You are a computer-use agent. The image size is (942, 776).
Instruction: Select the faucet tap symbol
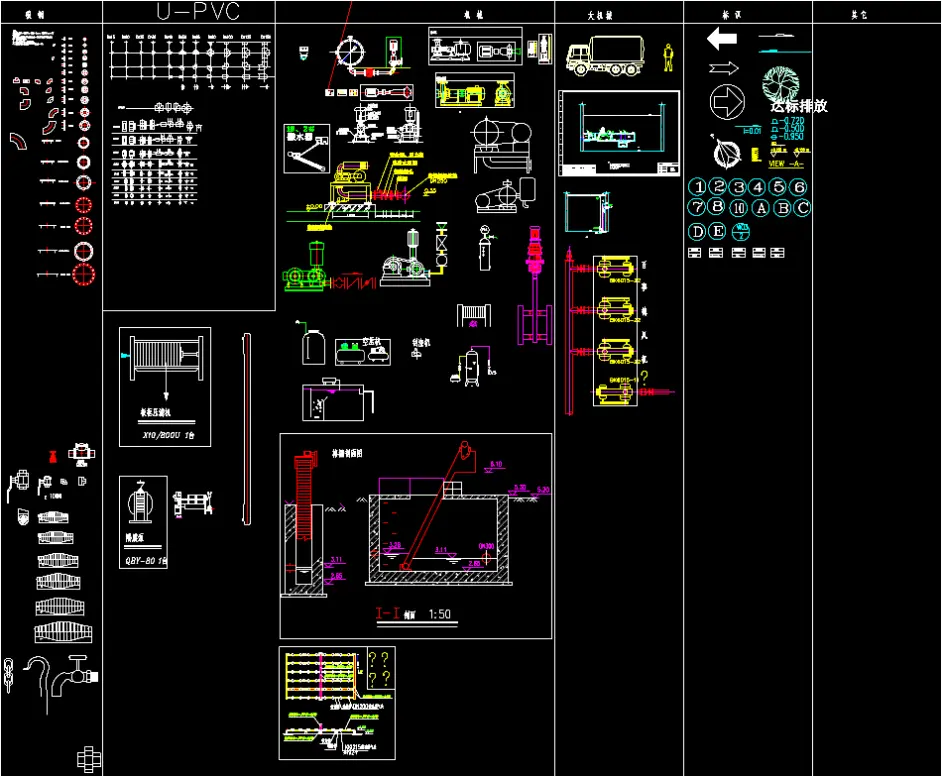(x=74, y=676)
